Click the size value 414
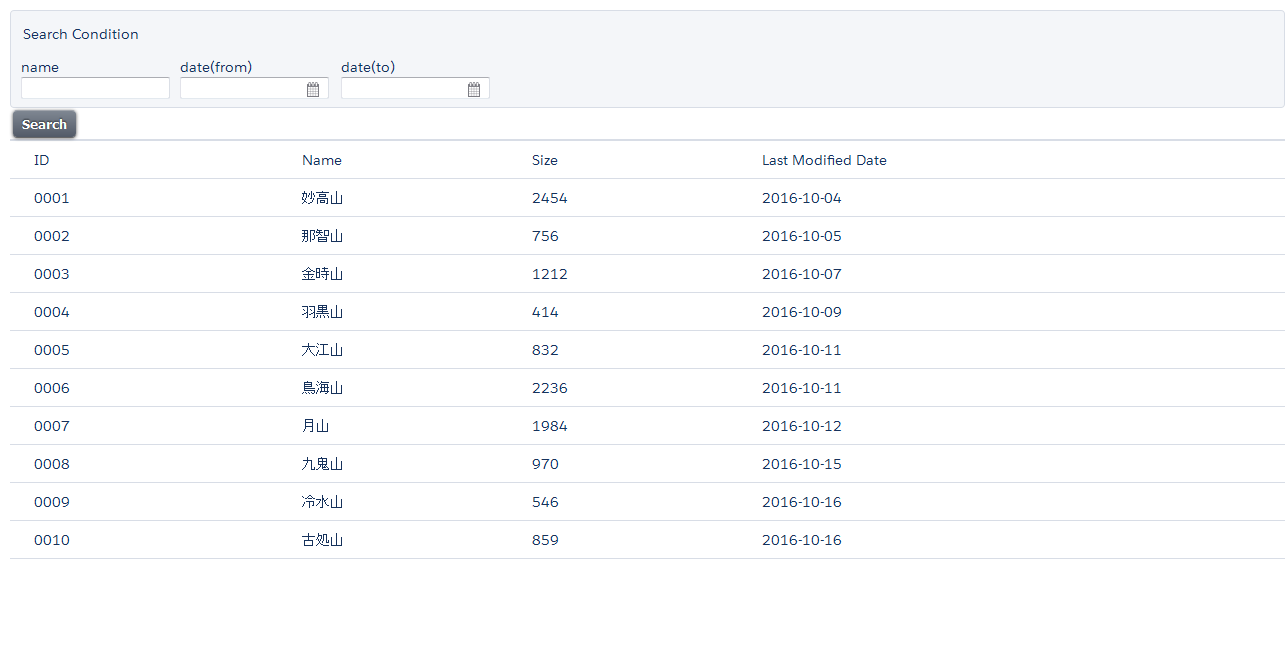The image size is (1285, 657). 545,312
